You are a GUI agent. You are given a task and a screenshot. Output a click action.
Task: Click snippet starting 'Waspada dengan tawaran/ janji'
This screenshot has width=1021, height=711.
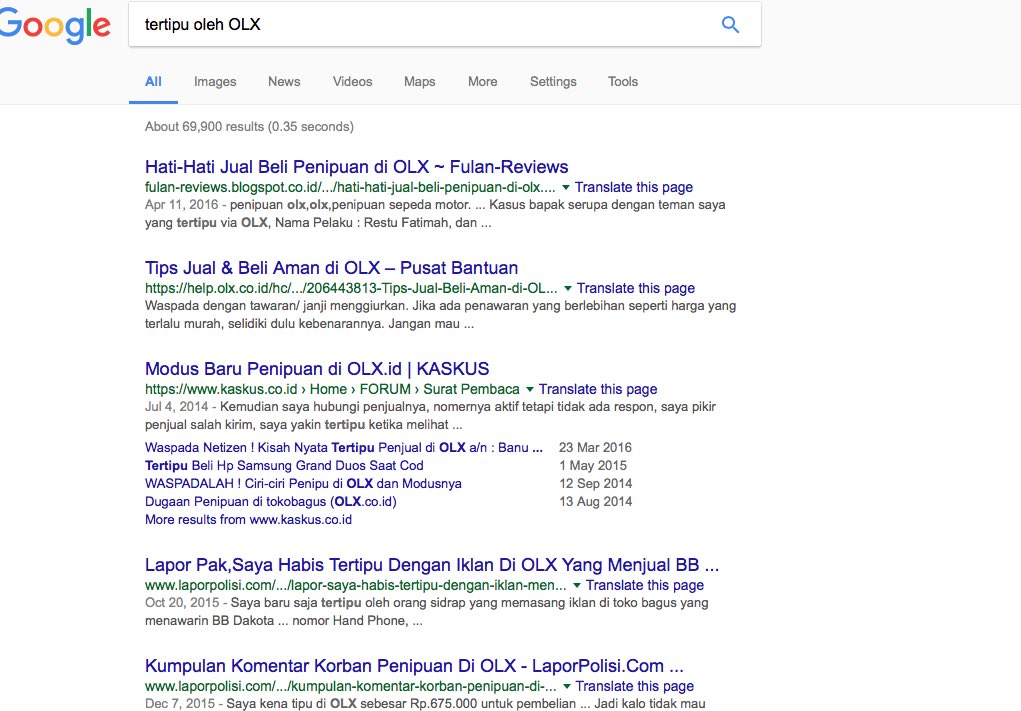440,314
